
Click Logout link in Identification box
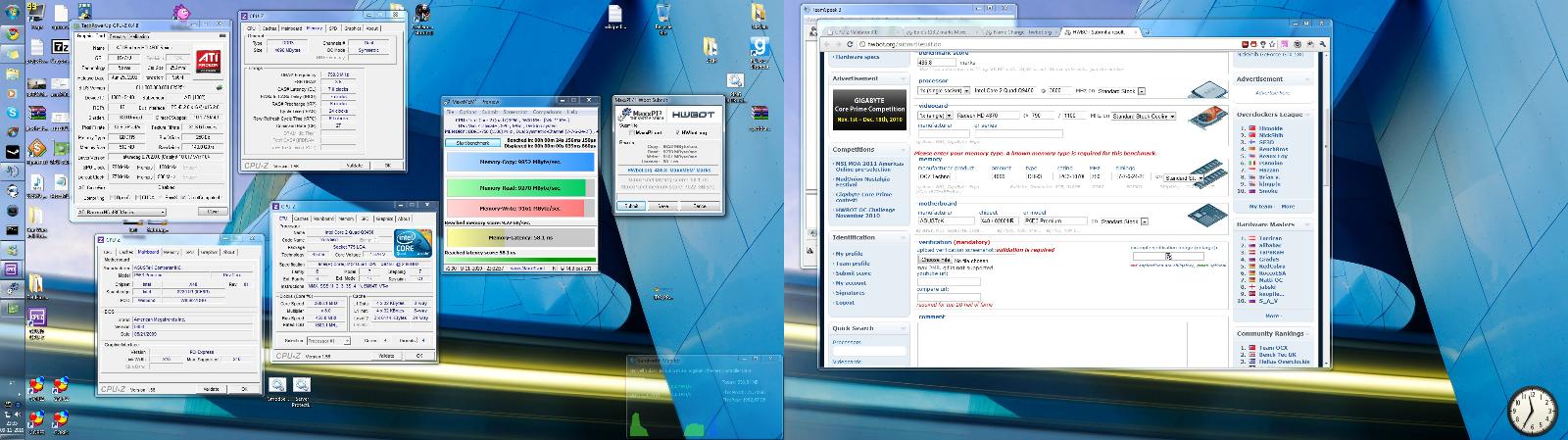[845, 303]
